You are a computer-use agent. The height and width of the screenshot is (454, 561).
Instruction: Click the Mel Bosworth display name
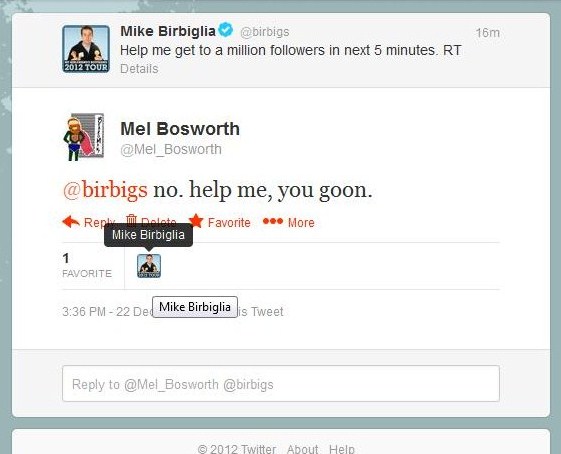tap(180, 129)
